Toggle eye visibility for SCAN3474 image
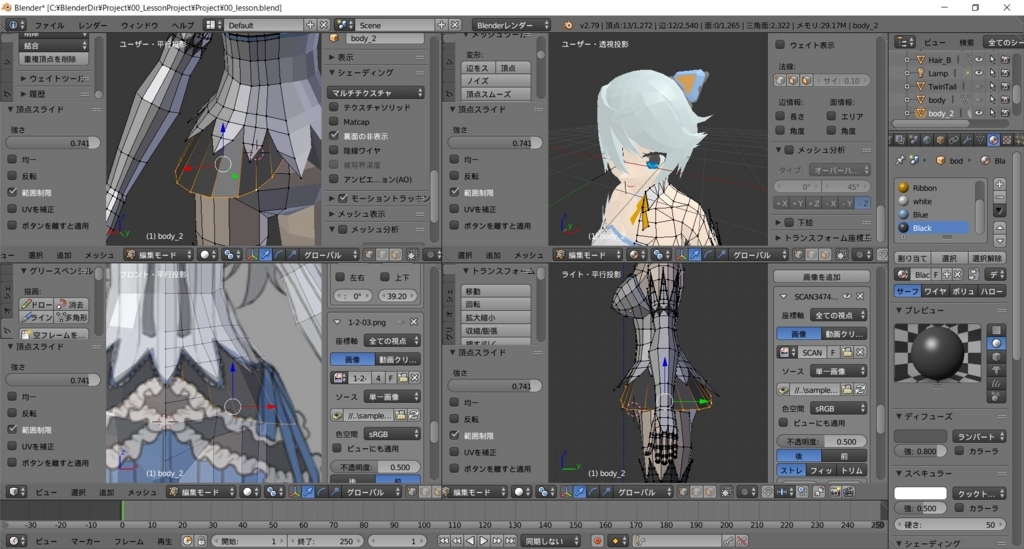The image size is (1024, 549). click(847, 296)
